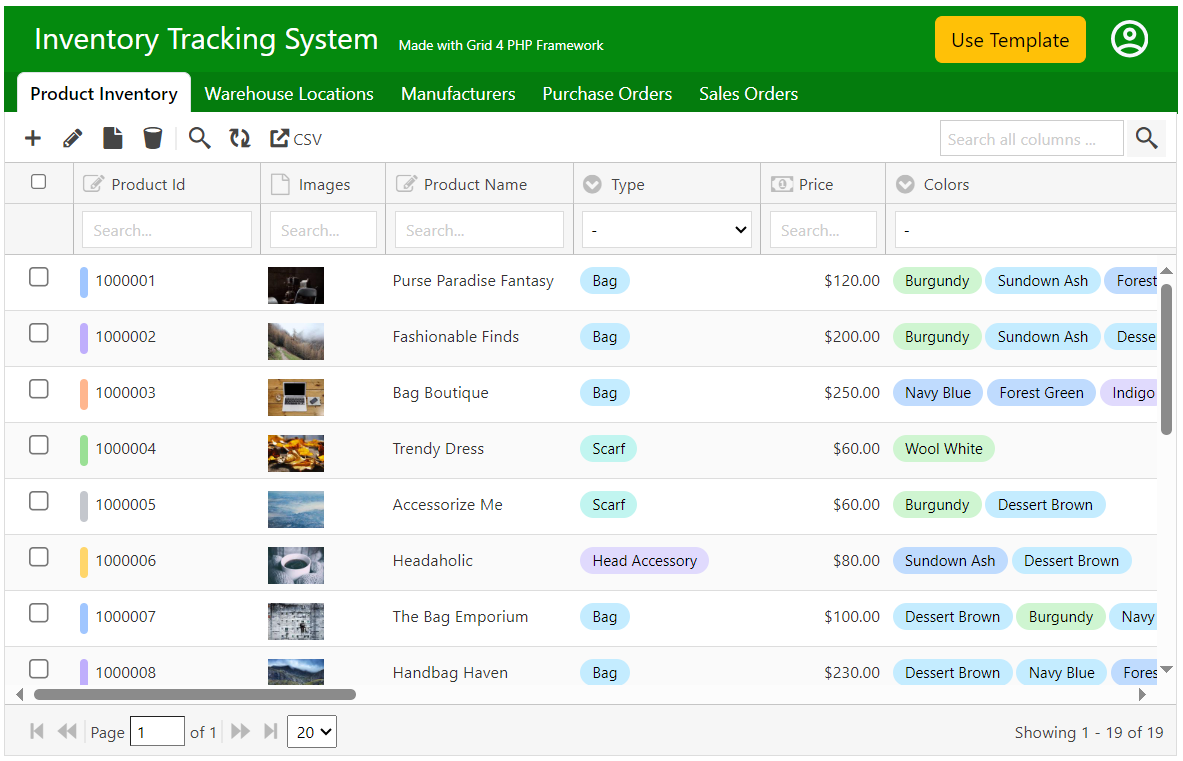Click the clone record document icon
The height and width of the screenshot is (761, 1183).
pyautogui.click(x=113, y=139)
